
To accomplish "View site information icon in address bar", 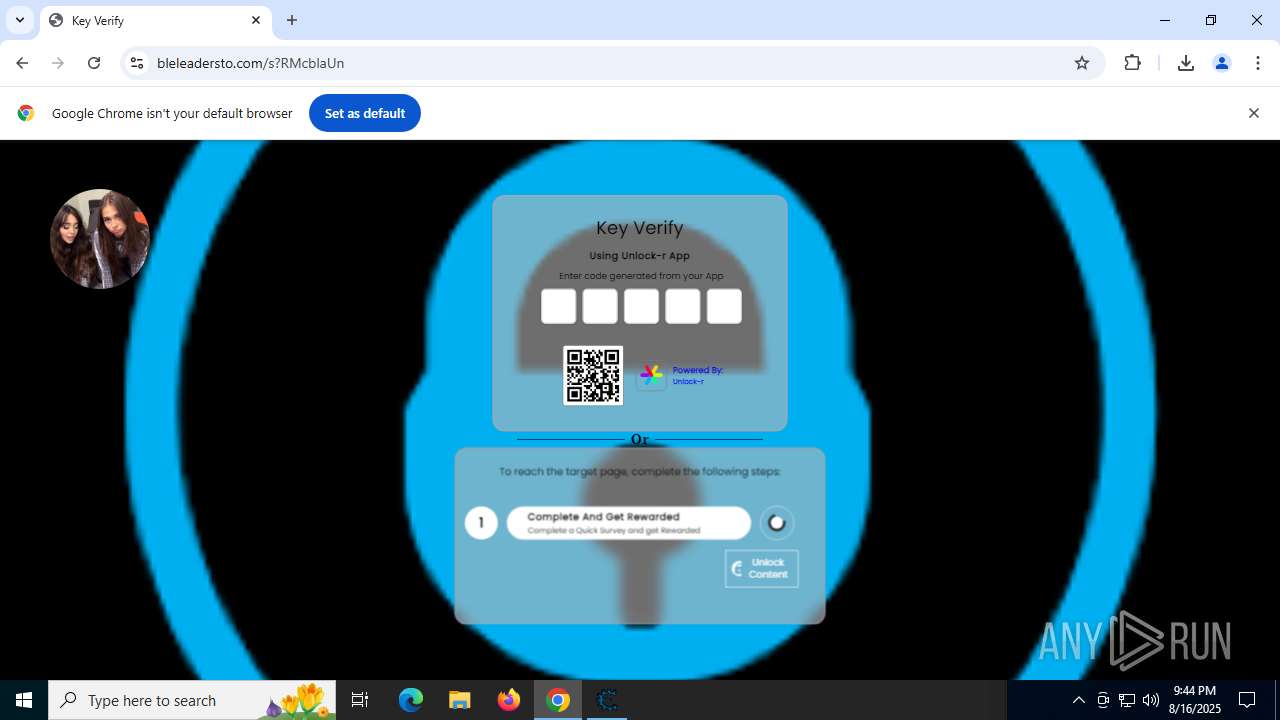I will [x=137, y=63].
